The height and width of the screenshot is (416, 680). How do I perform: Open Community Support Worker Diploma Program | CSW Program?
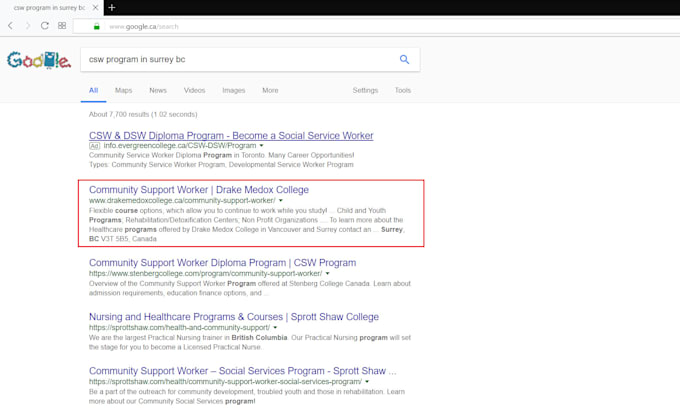(x=222, y=262)
